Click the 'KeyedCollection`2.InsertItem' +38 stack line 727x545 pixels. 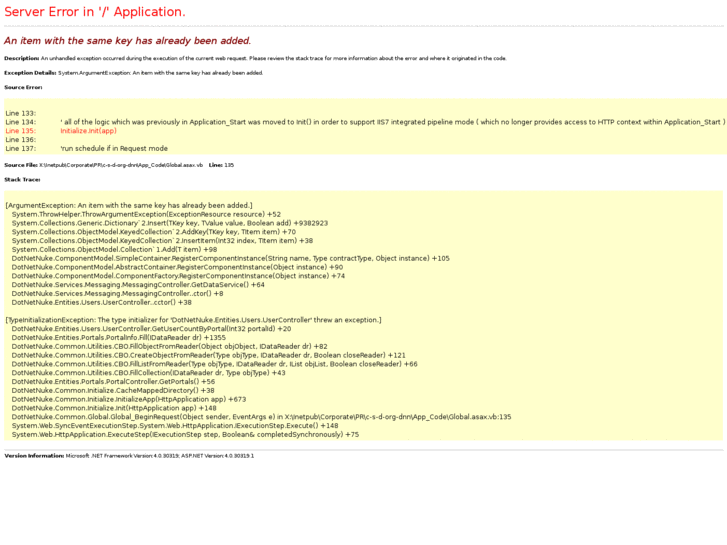pyautogui.click(x=162, y=241)
